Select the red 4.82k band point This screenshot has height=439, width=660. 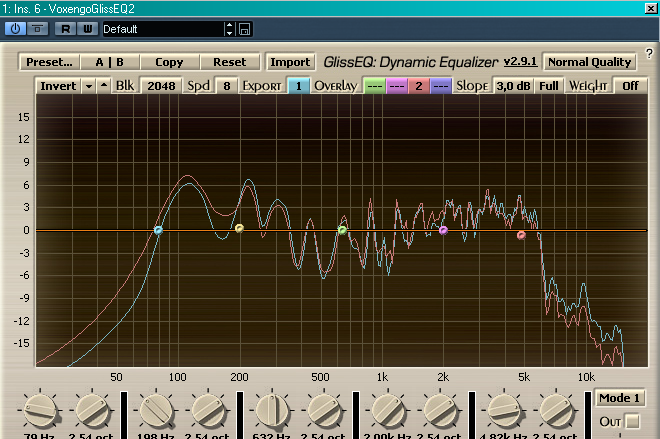[521, 235]
